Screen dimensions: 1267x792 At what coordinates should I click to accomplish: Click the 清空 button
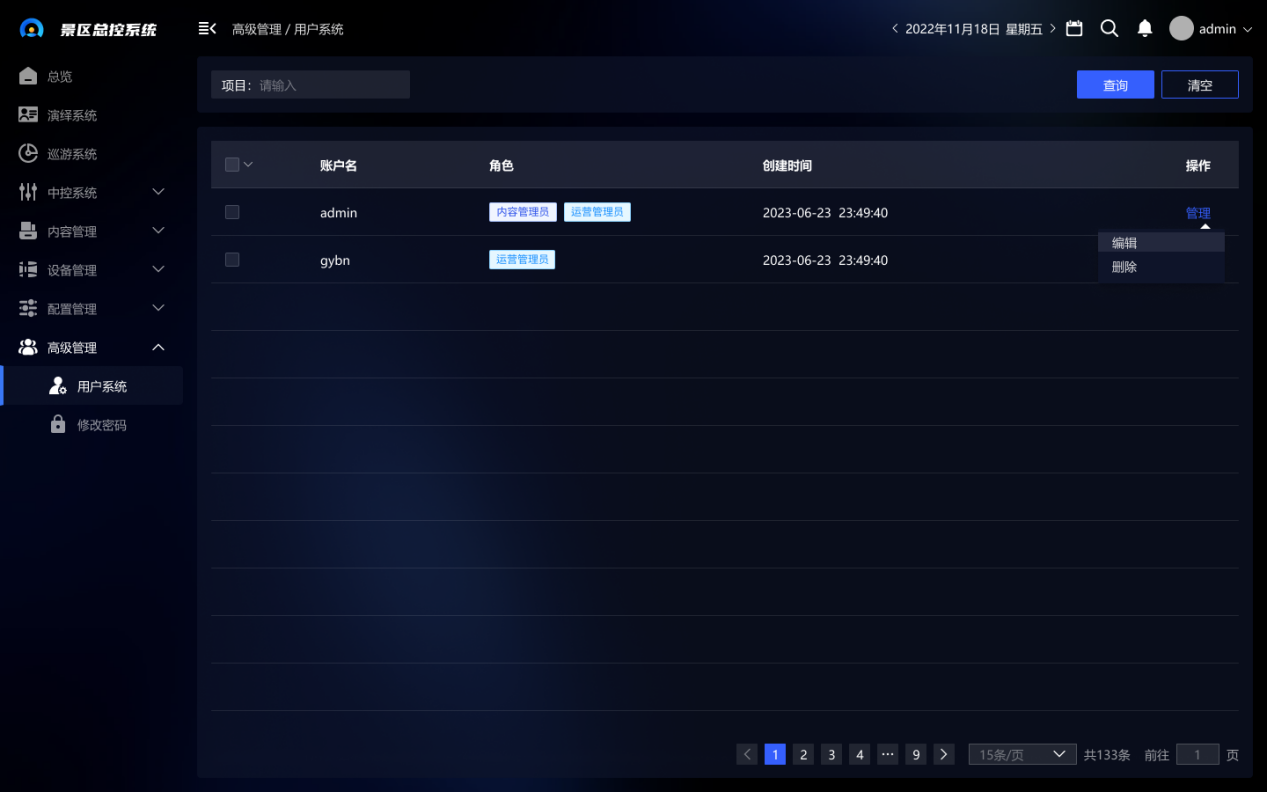point(1199,85)
